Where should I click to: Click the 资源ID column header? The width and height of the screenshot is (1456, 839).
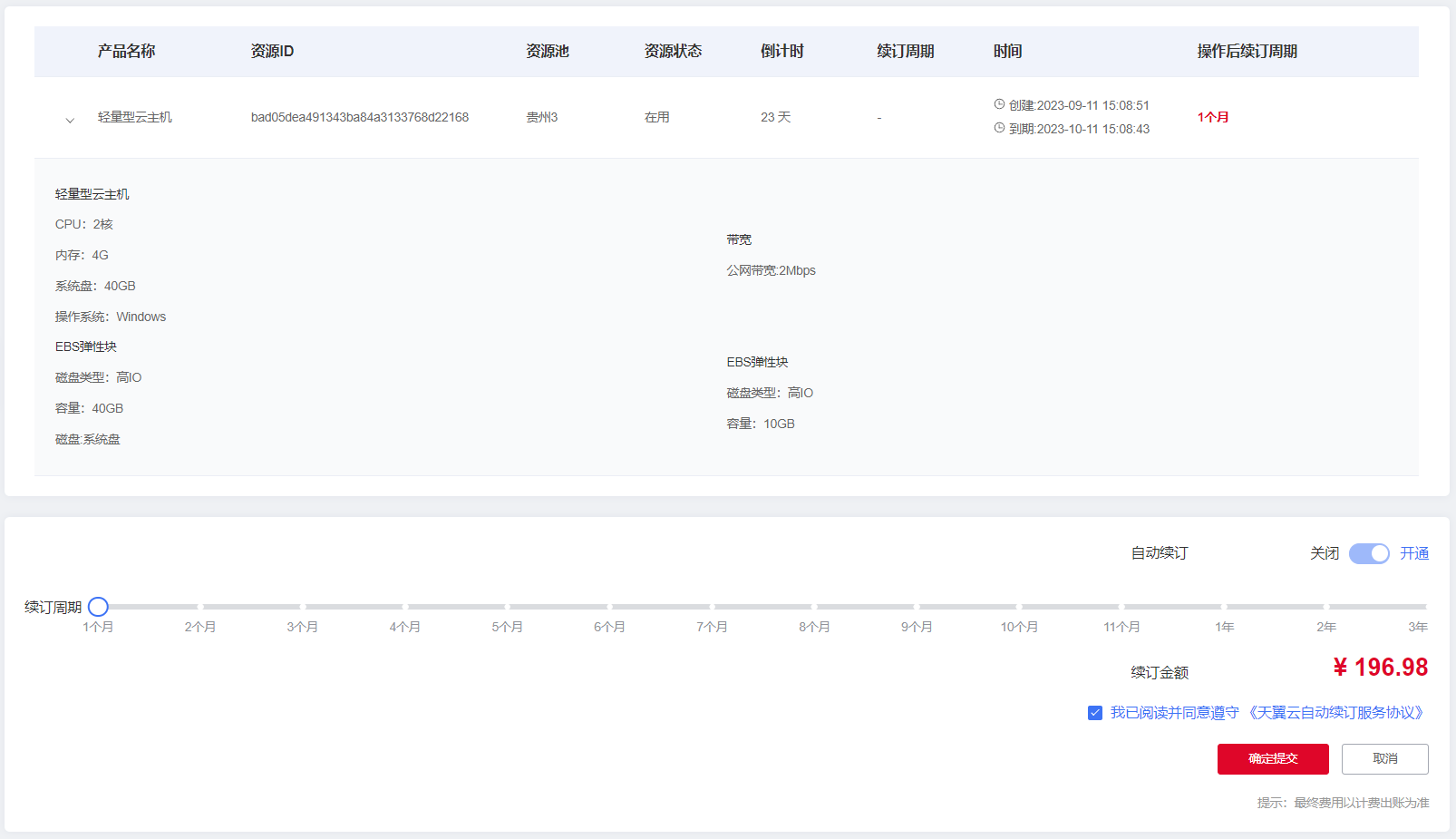click(272, 52)
